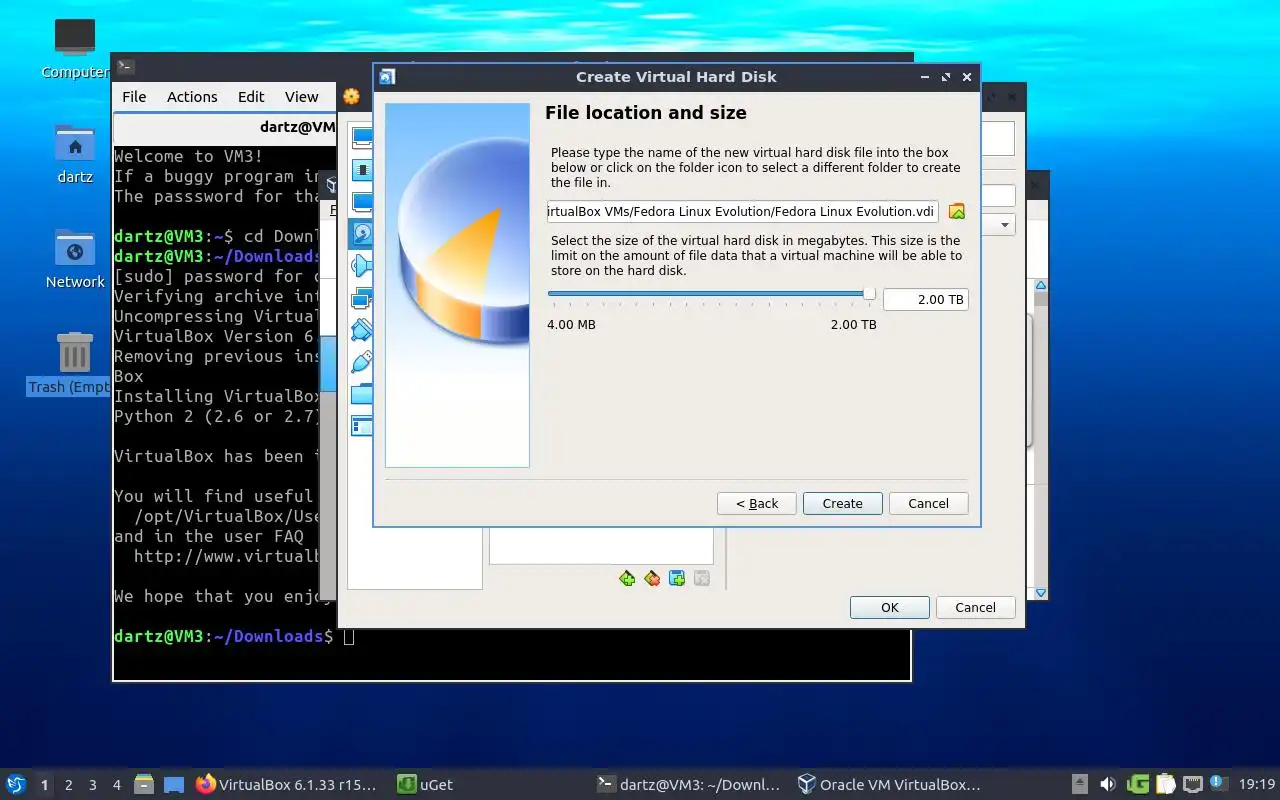Click the uGet tray icon

(x=1137, y=784)
